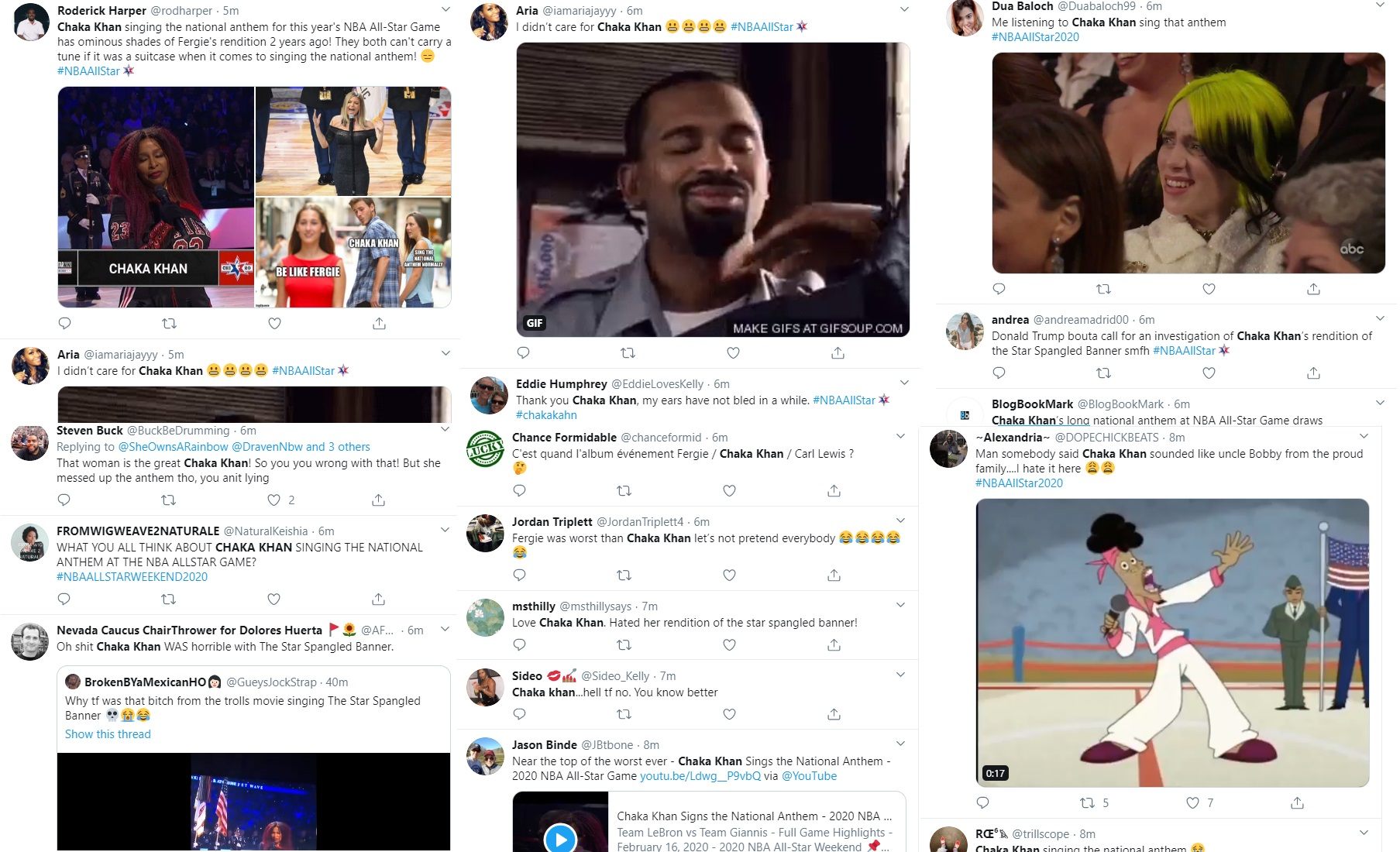Like Steven Buck's reply tweet
Viewport: 1400px width, 852px height.
(x=273, y=500)
